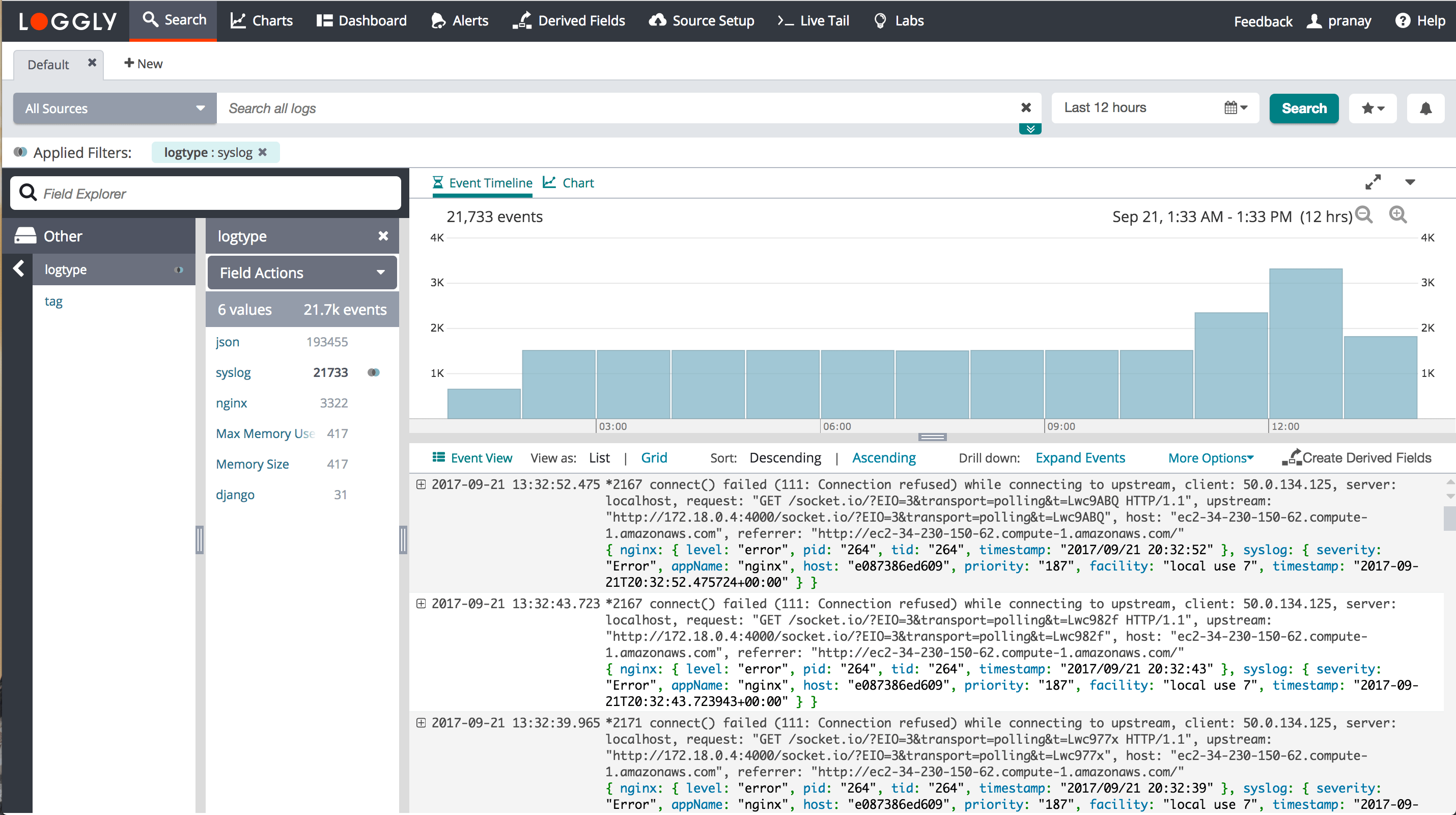Click the Event View list icon

coord(439,457)
